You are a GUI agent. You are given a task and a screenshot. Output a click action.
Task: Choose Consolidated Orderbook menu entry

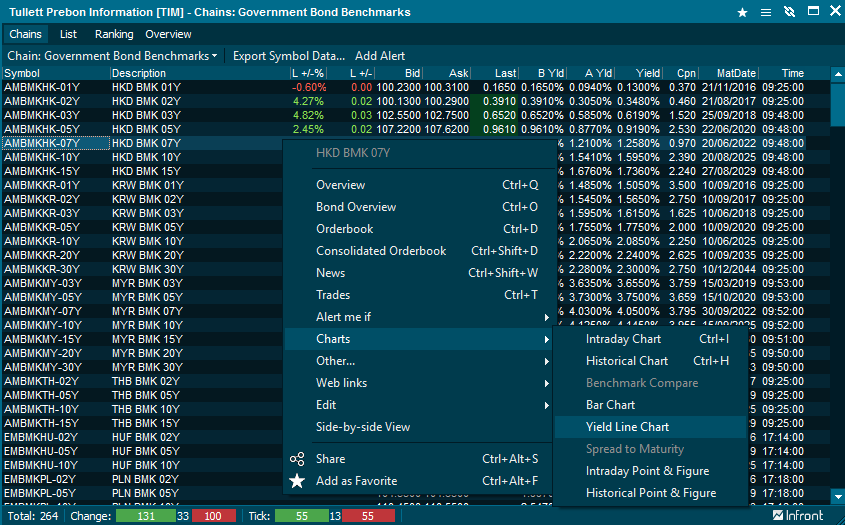(419, 251)
